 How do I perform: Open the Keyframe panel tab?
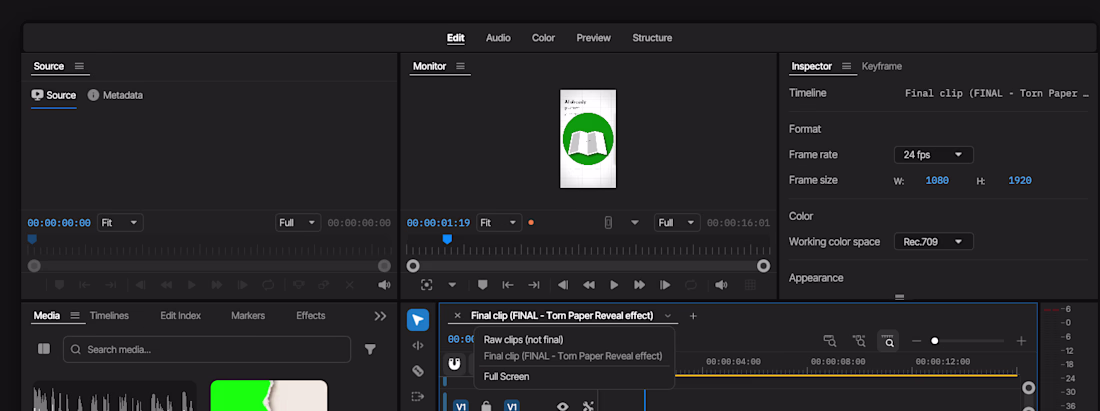(x=882, y=66)
